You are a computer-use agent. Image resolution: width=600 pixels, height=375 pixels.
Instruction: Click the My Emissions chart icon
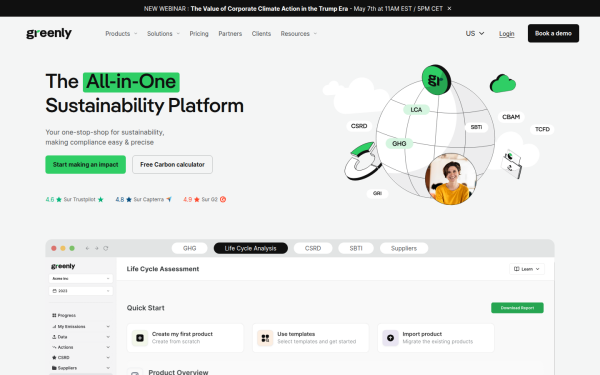(x=54, y=326)
